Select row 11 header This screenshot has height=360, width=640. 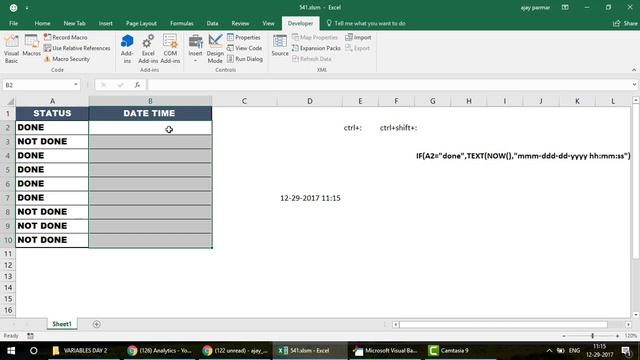click(x=8, y=253)
